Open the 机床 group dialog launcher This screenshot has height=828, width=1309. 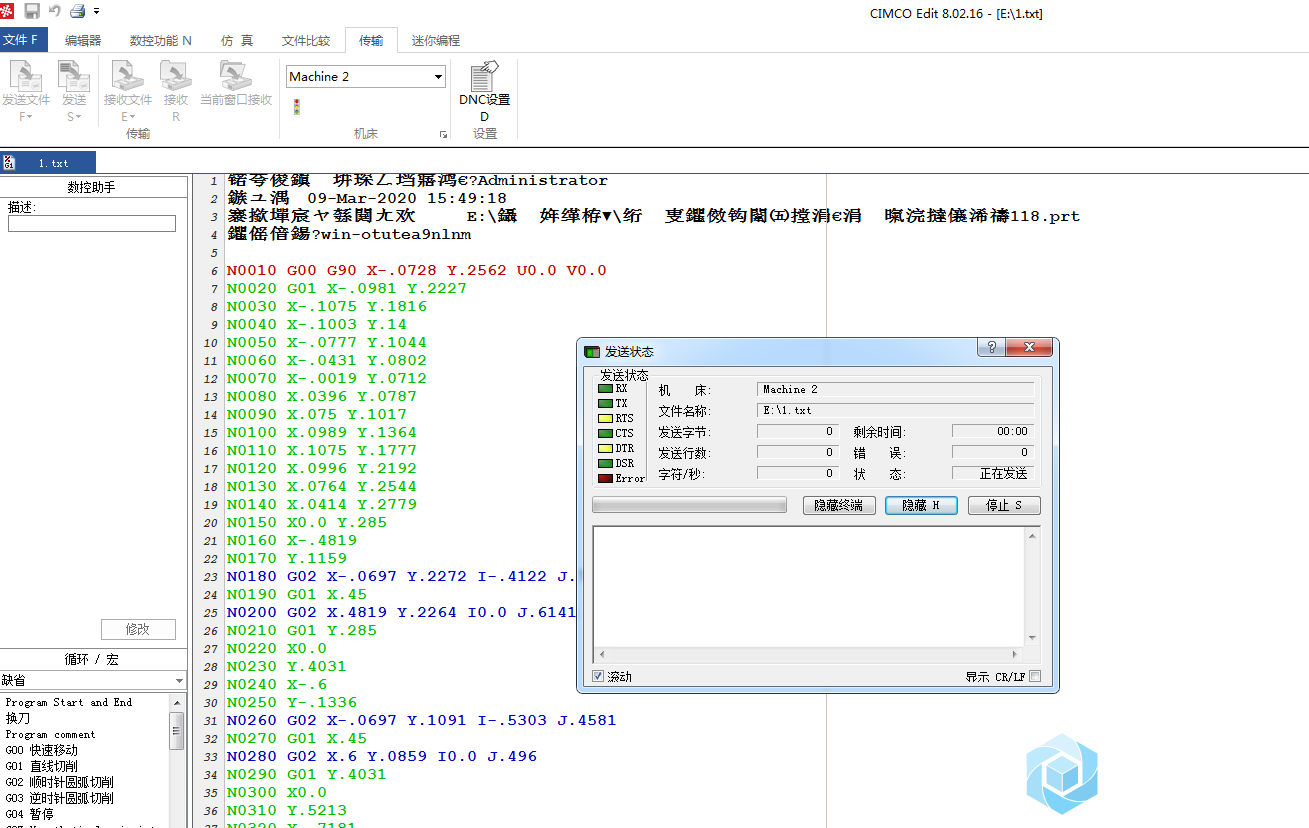click(x=443, y=134)
